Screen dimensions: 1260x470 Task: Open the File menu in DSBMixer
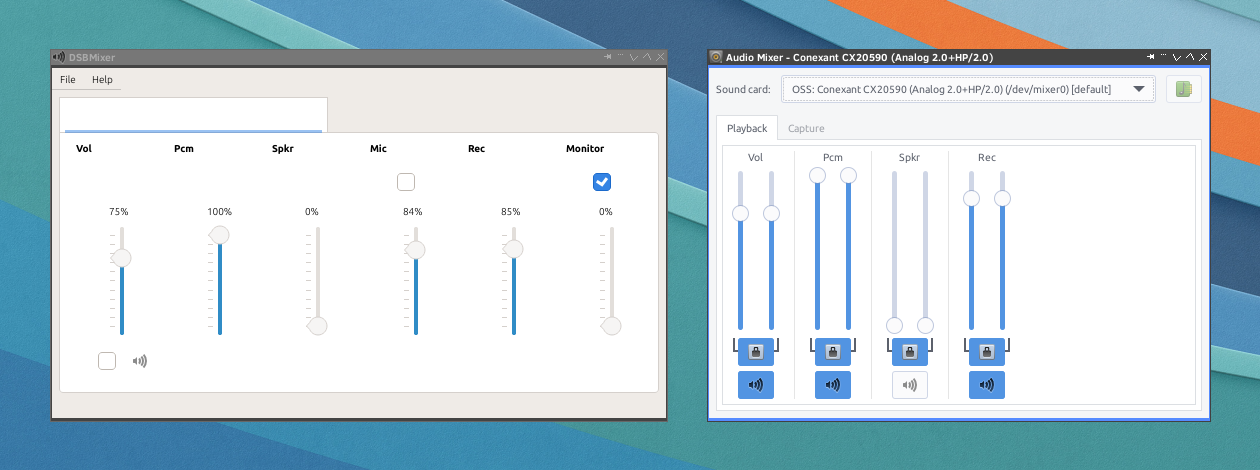[x=68, y=80]
